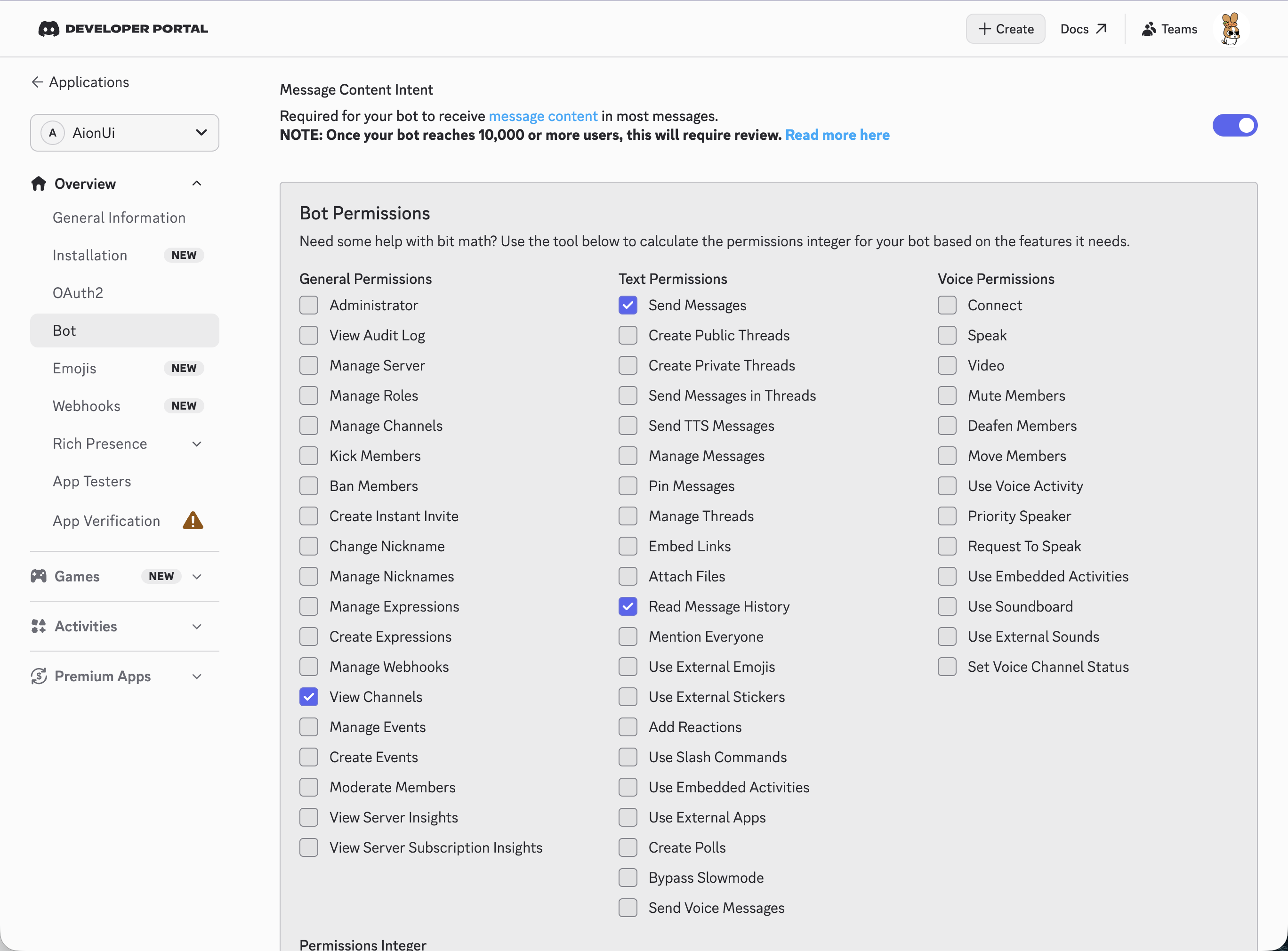
Task: Click the Create button
Action: [x=1006, y=29]
